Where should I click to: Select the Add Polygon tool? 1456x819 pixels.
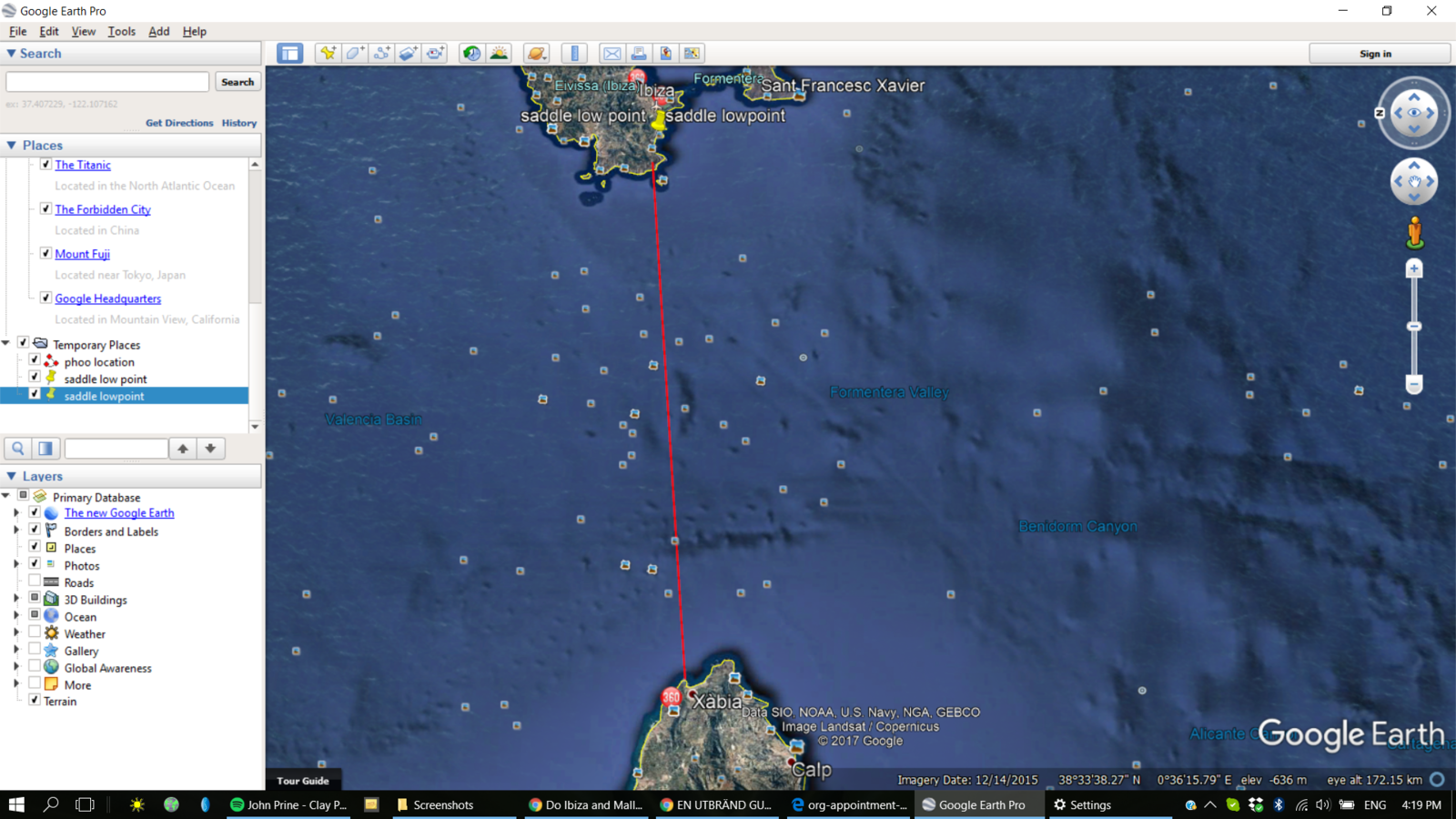pos(355,54)
